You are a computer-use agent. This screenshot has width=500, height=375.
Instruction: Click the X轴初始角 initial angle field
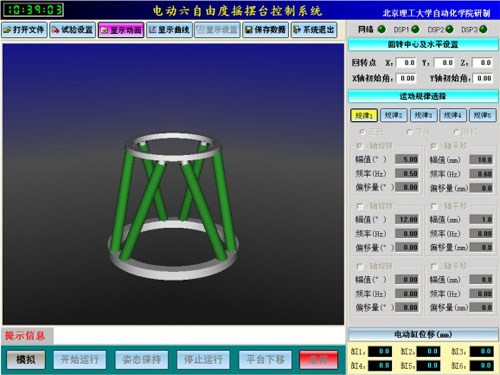406,78
